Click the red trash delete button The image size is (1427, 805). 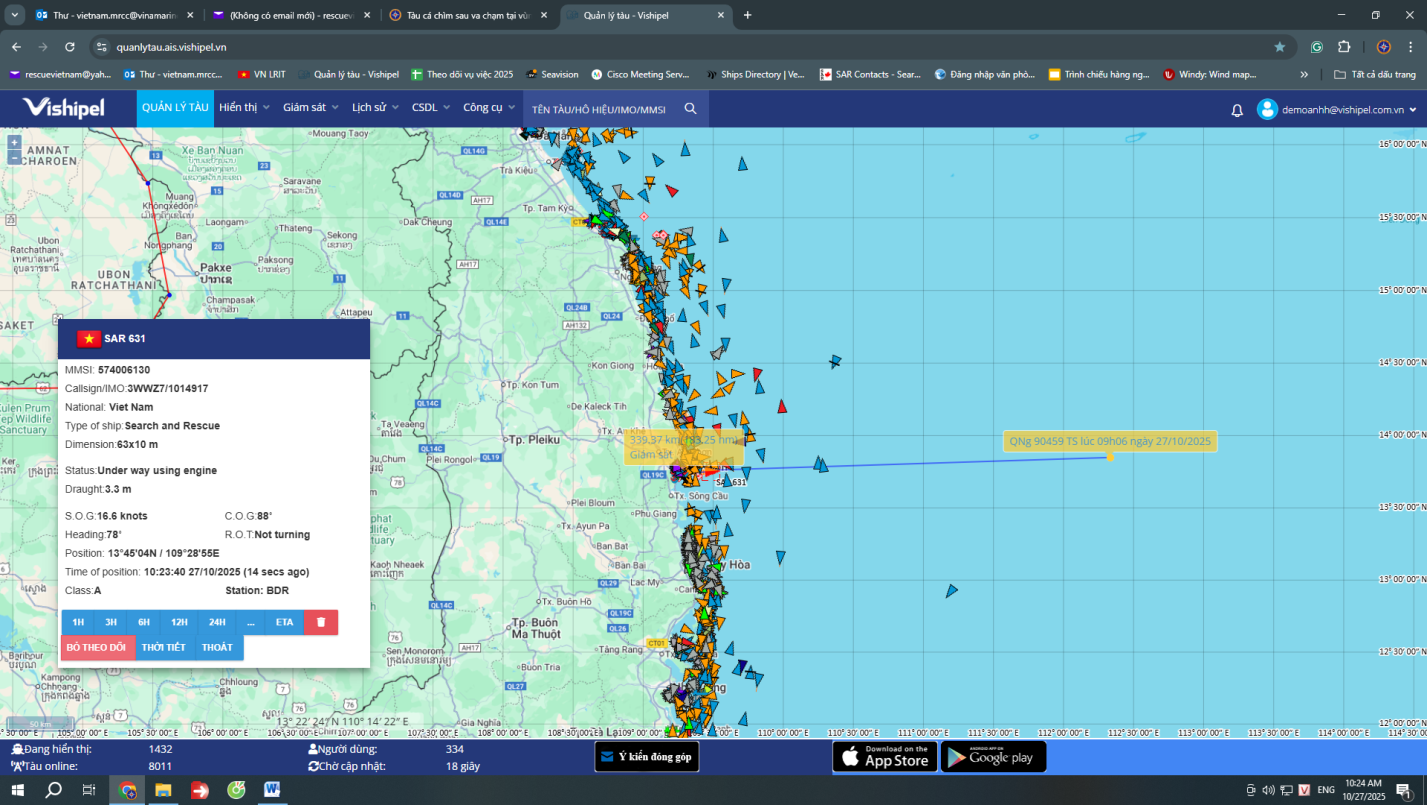pos(321,622)
